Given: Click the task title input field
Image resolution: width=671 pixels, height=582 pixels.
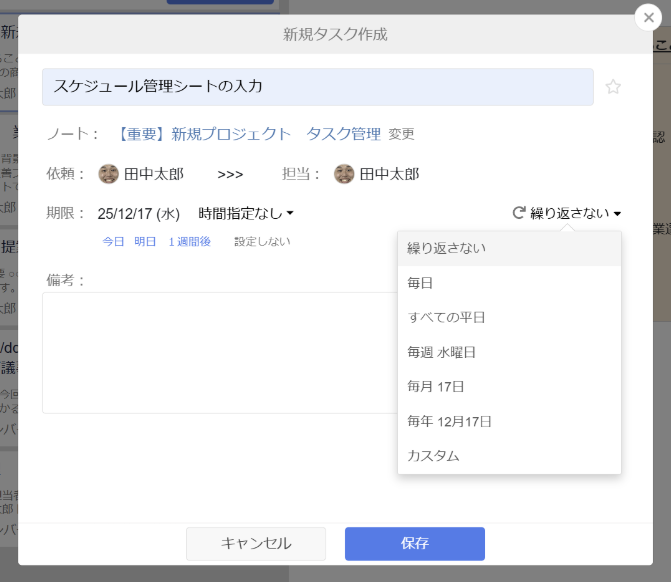Looking at the screenshot, I should (318, 87).
